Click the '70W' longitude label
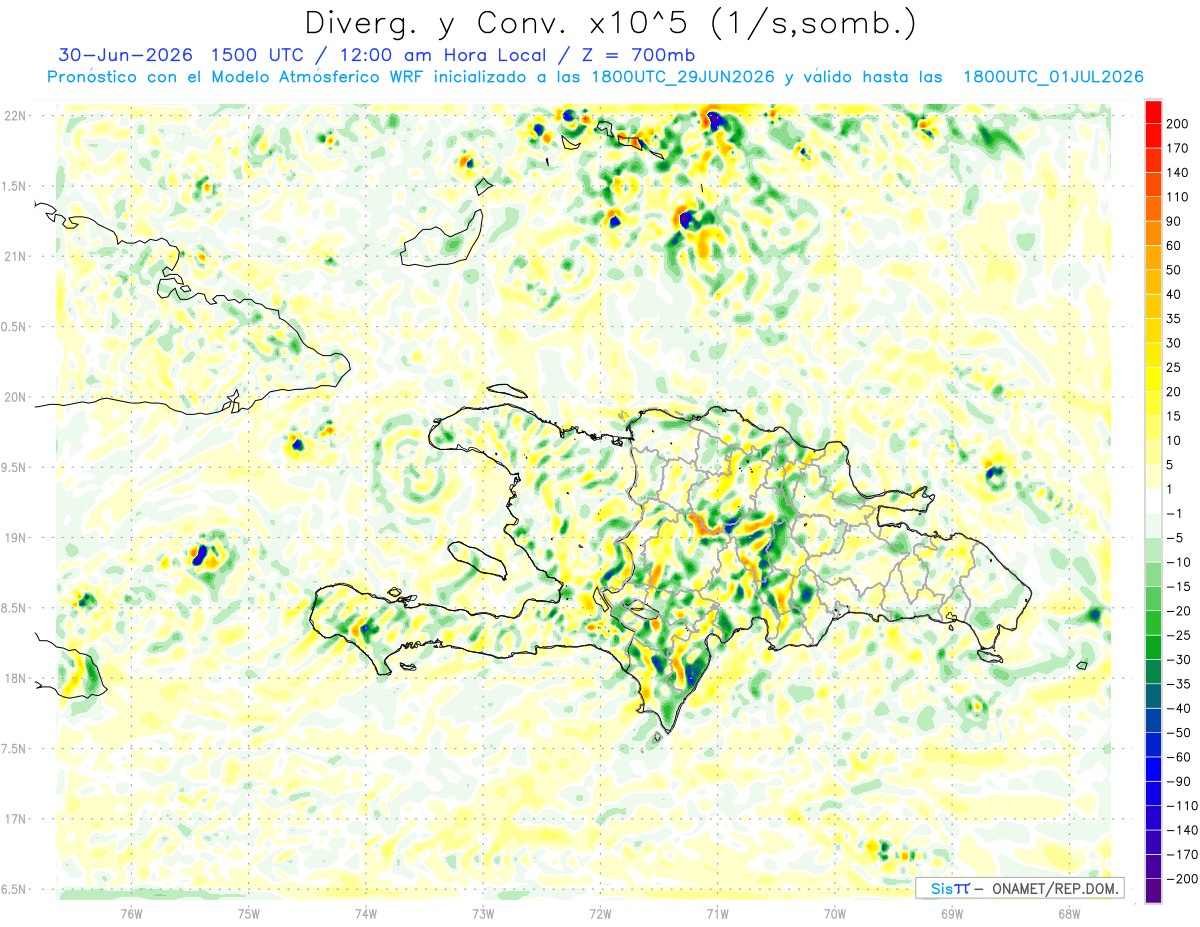Viewport: 1200px width, 927px height. click(x=834, y=913)
